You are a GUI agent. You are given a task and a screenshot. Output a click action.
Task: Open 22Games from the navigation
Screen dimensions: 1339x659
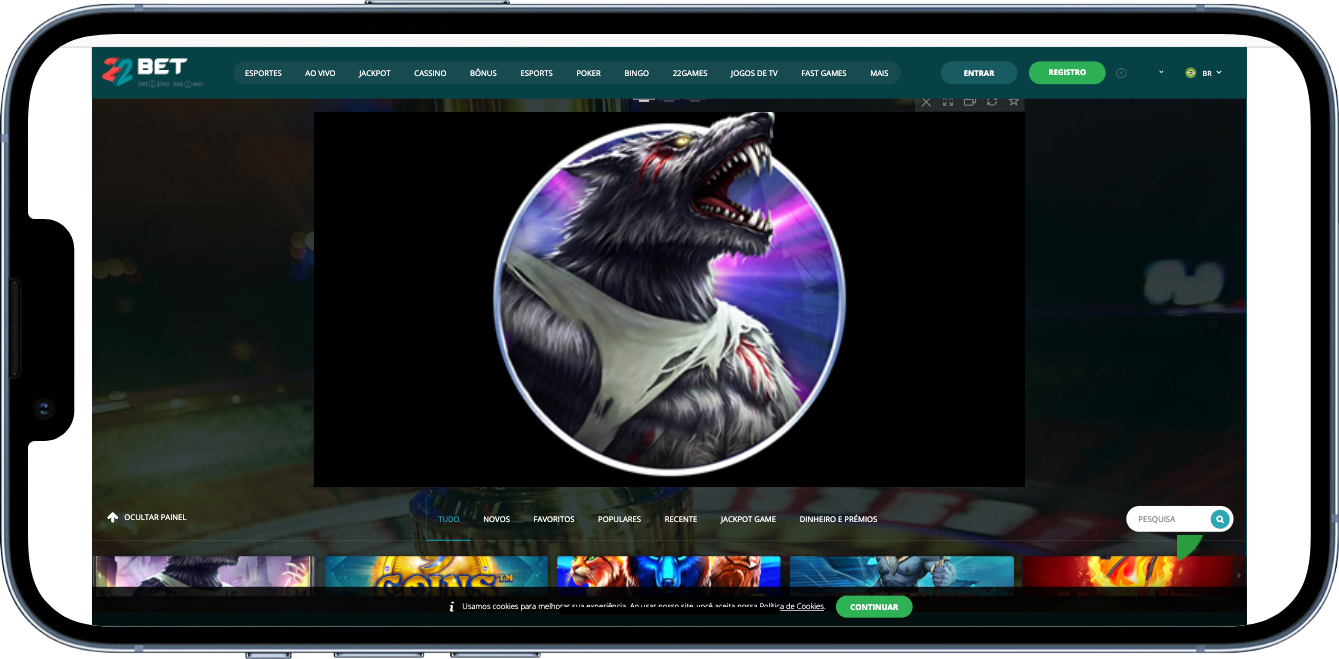[690, 73]
